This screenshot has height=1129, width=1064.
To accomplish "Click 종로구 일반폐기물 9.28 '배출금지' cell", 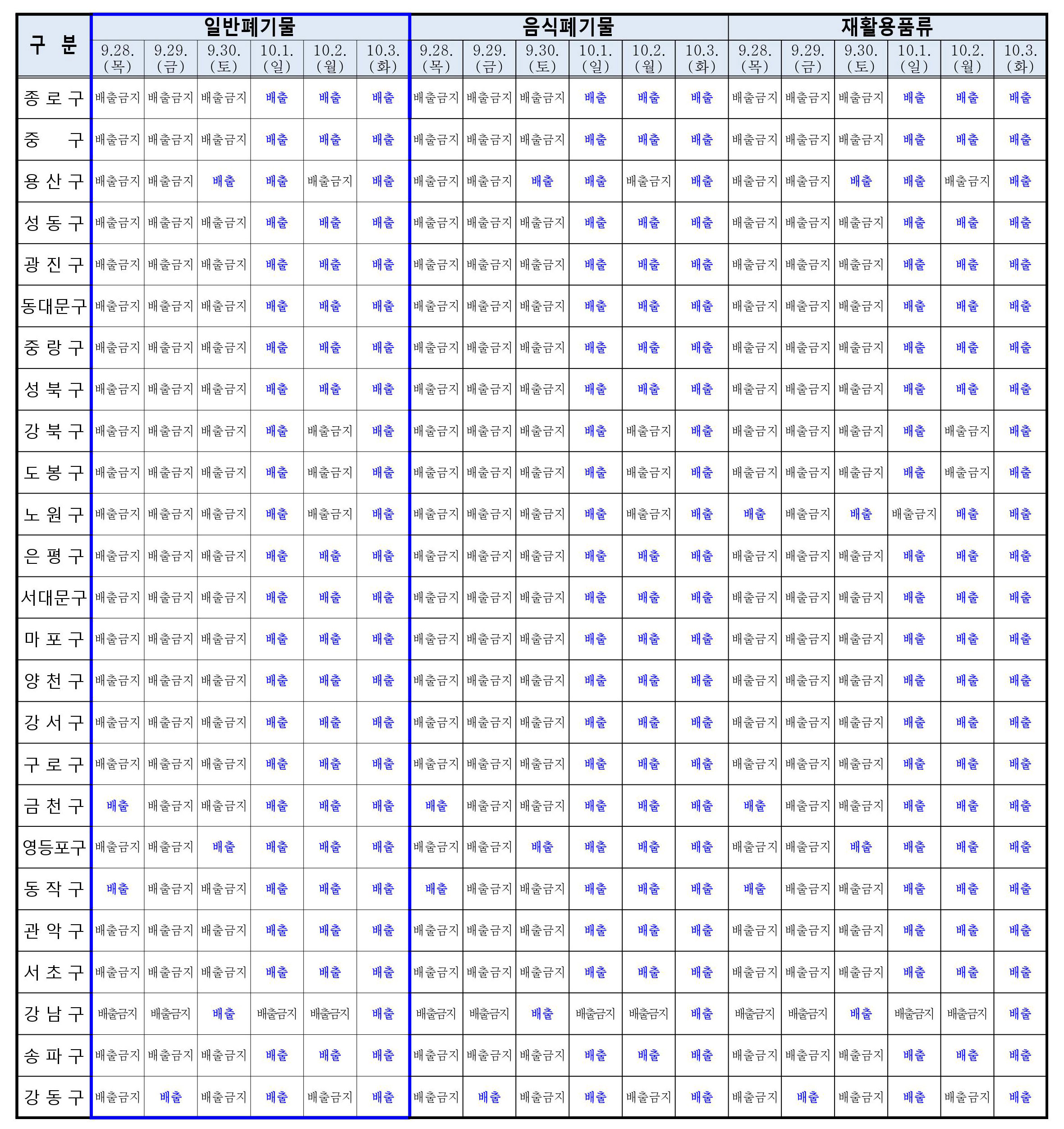I will pyautogui.click(x=118, y=98).
